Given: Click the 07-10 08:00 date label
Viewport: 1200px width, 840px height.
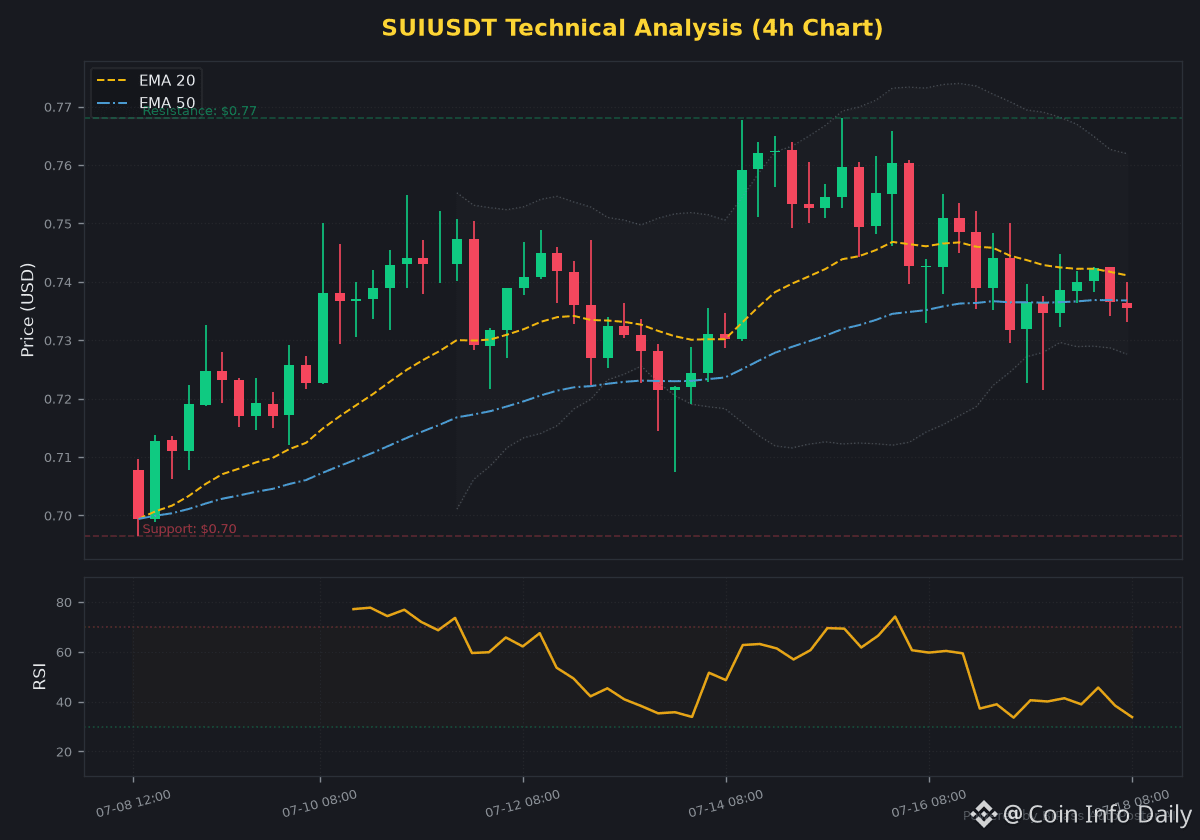Looking at the screenshot, I should pos(321,804).
